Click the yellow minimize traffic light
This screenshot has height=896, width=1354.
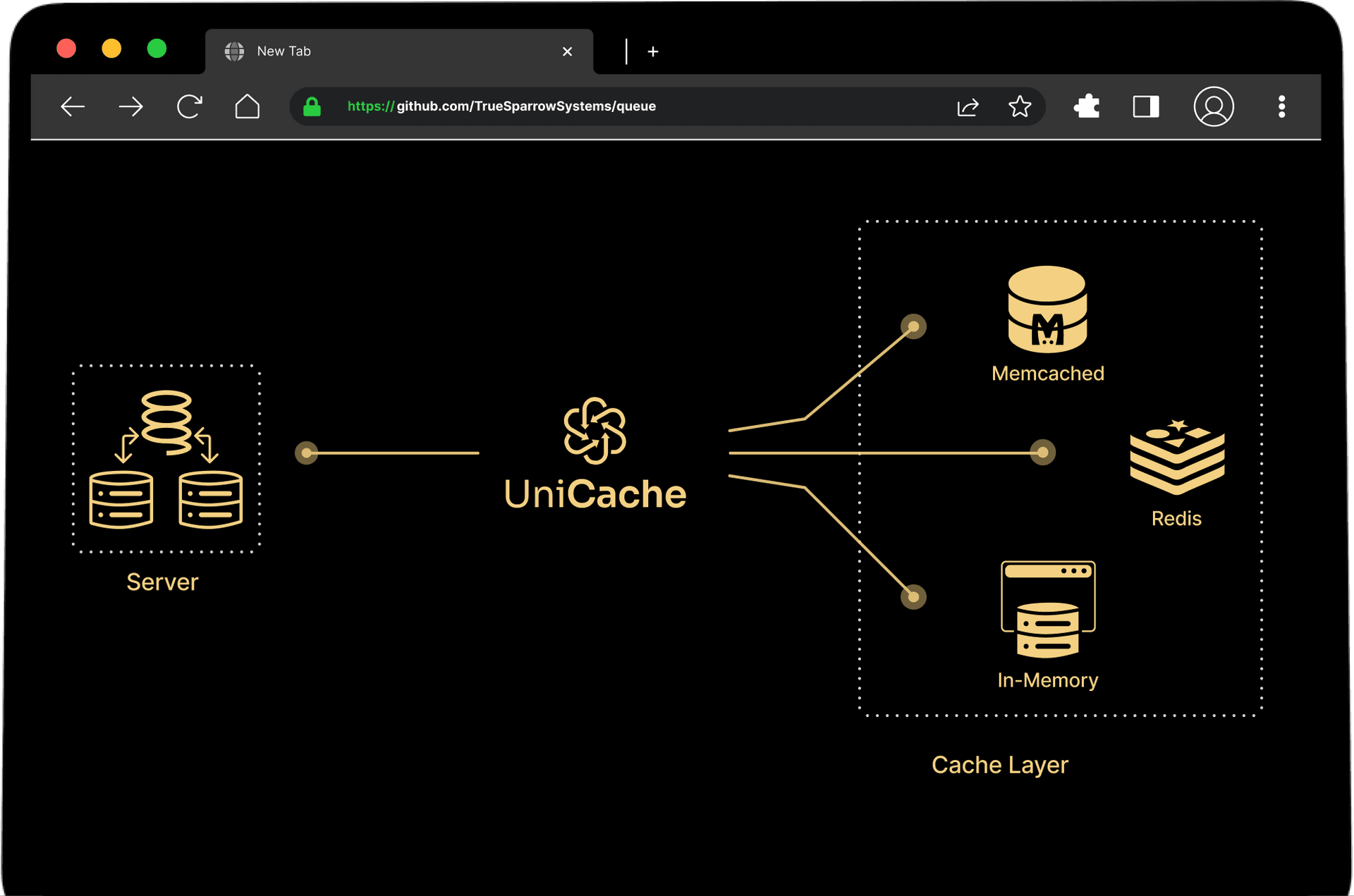[111, 48]
